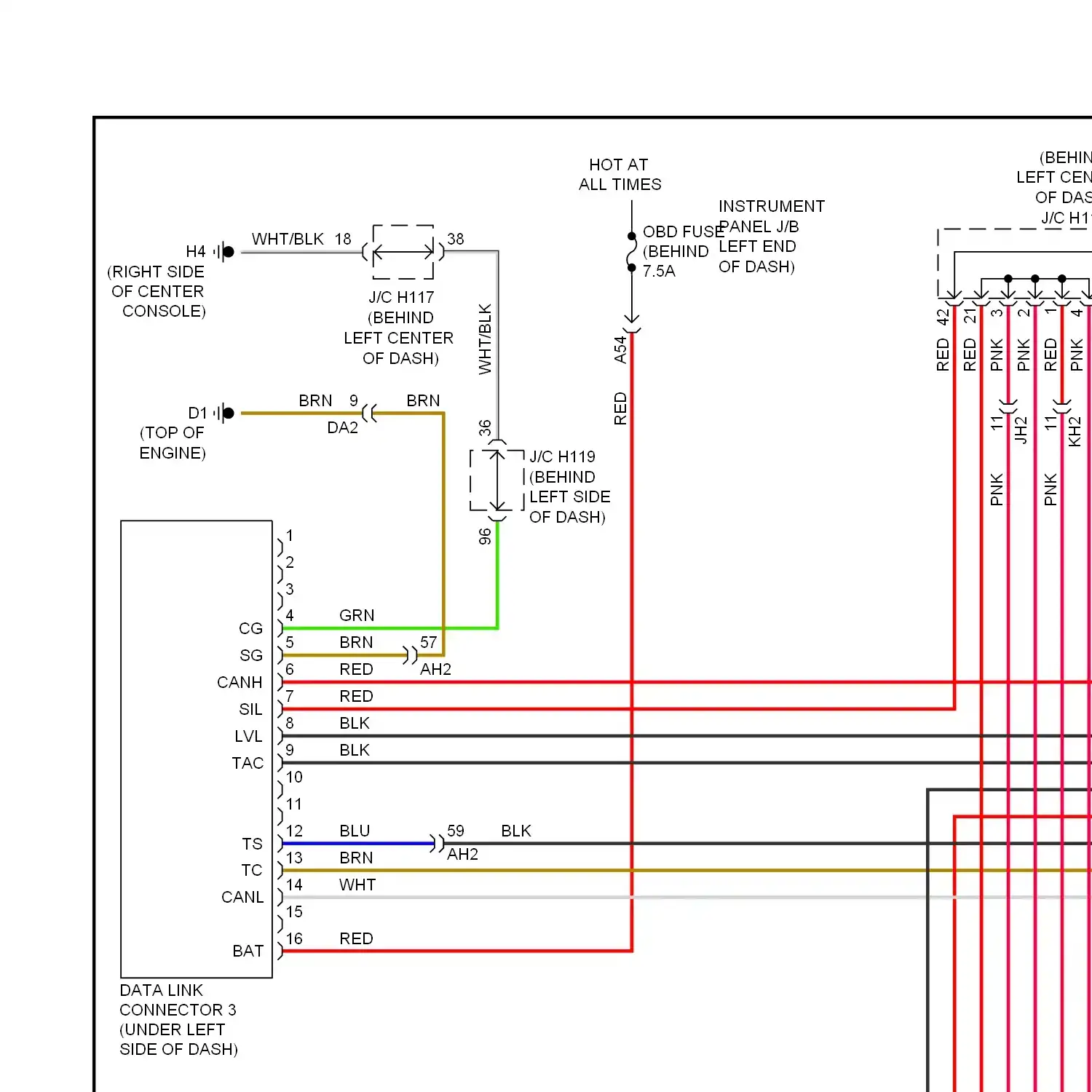Click the BLK label right of pin 59
Viewport: 1092px width, 1092px height.
coord(516,831)
